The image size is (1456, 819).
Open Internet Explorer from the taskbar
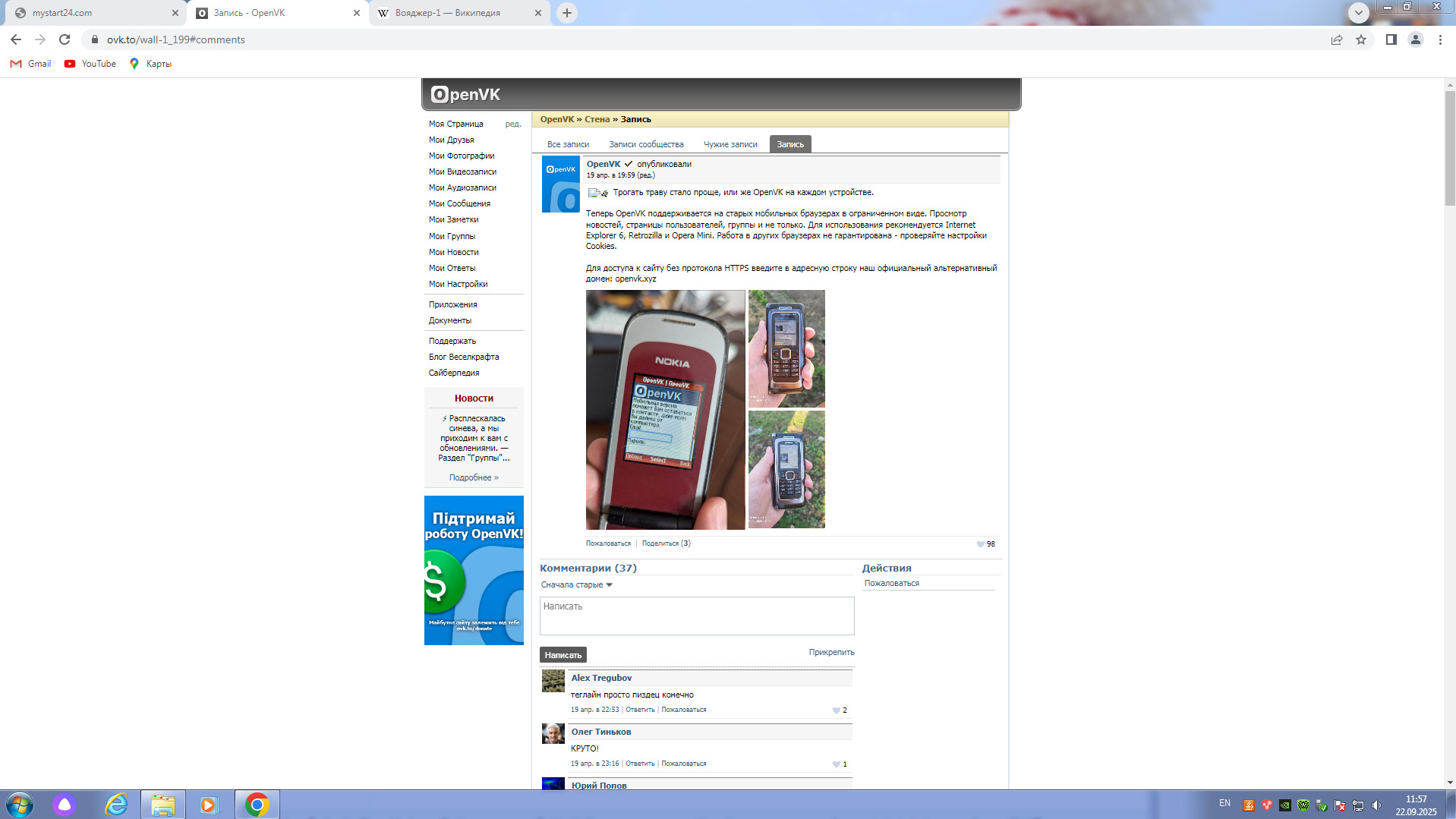point(116,805)
